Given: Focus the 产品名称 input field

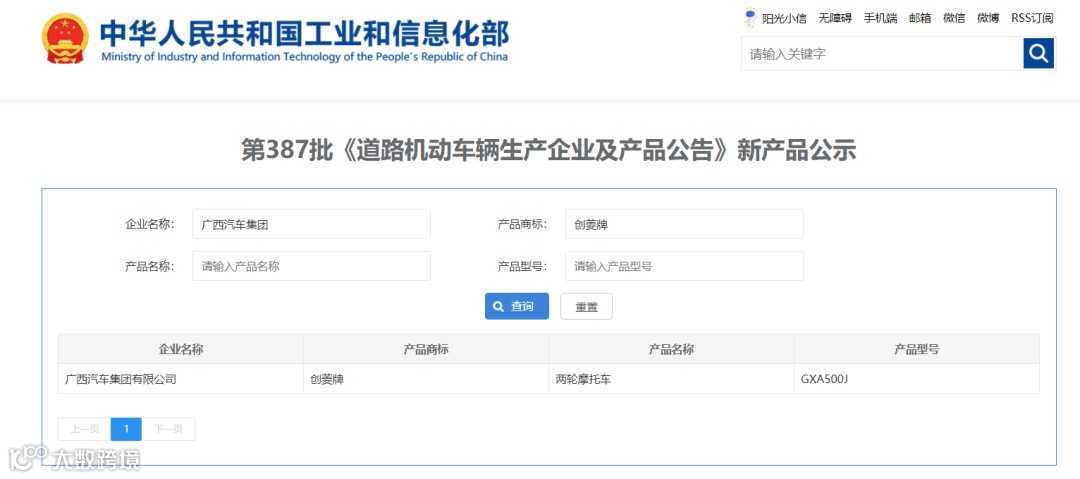Looking at the screenshot, I should (311, 266).
